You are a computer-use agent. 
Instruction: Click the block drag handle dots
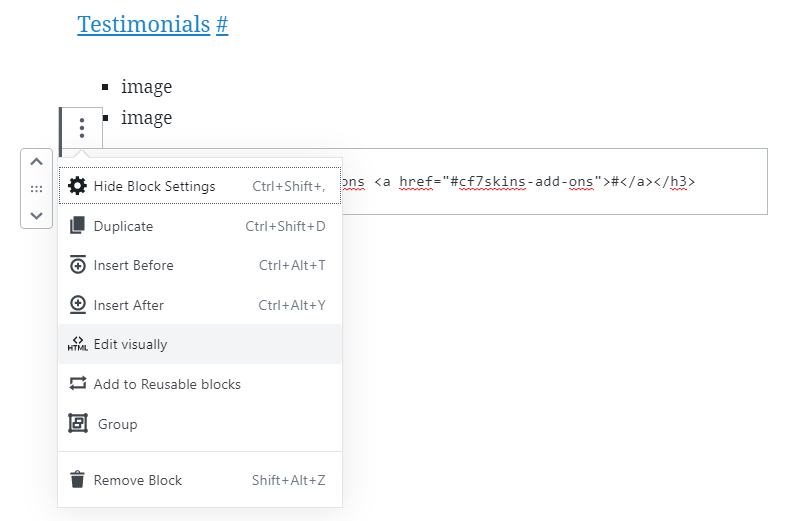(x=36, y=188)
